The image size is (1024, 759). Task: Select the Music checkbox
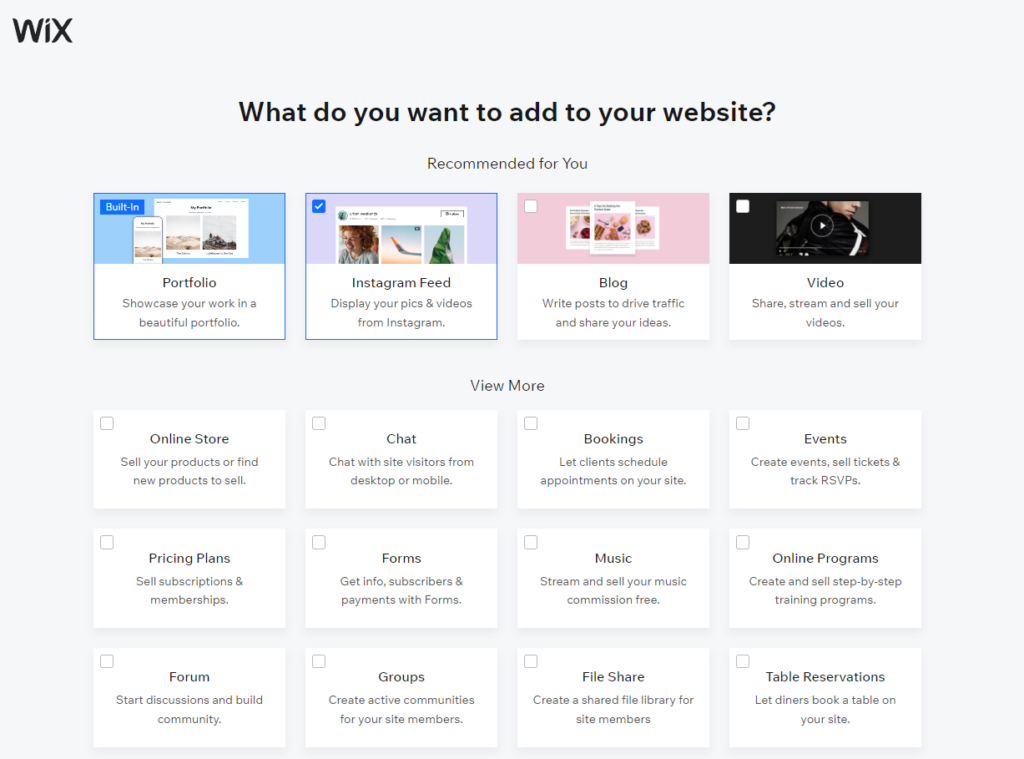(531, 542)
